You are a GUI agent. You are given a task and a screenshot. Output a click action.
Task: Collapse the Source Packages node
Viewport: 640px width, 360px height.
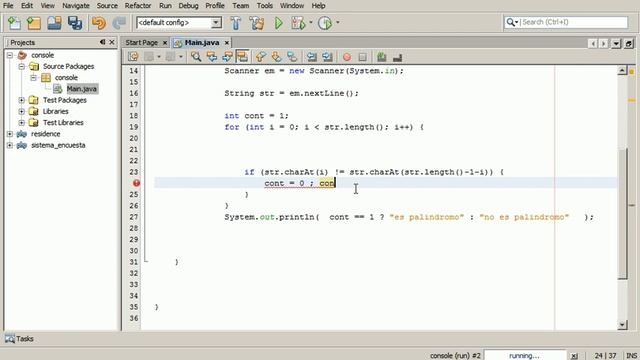pyautogui.click(x=22, y=66)
